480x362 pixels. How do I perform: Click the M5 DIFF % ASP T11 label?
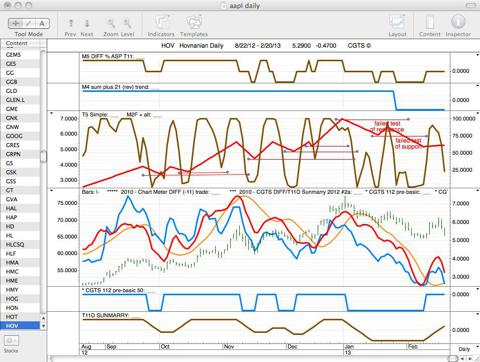(x=107, y=56)
